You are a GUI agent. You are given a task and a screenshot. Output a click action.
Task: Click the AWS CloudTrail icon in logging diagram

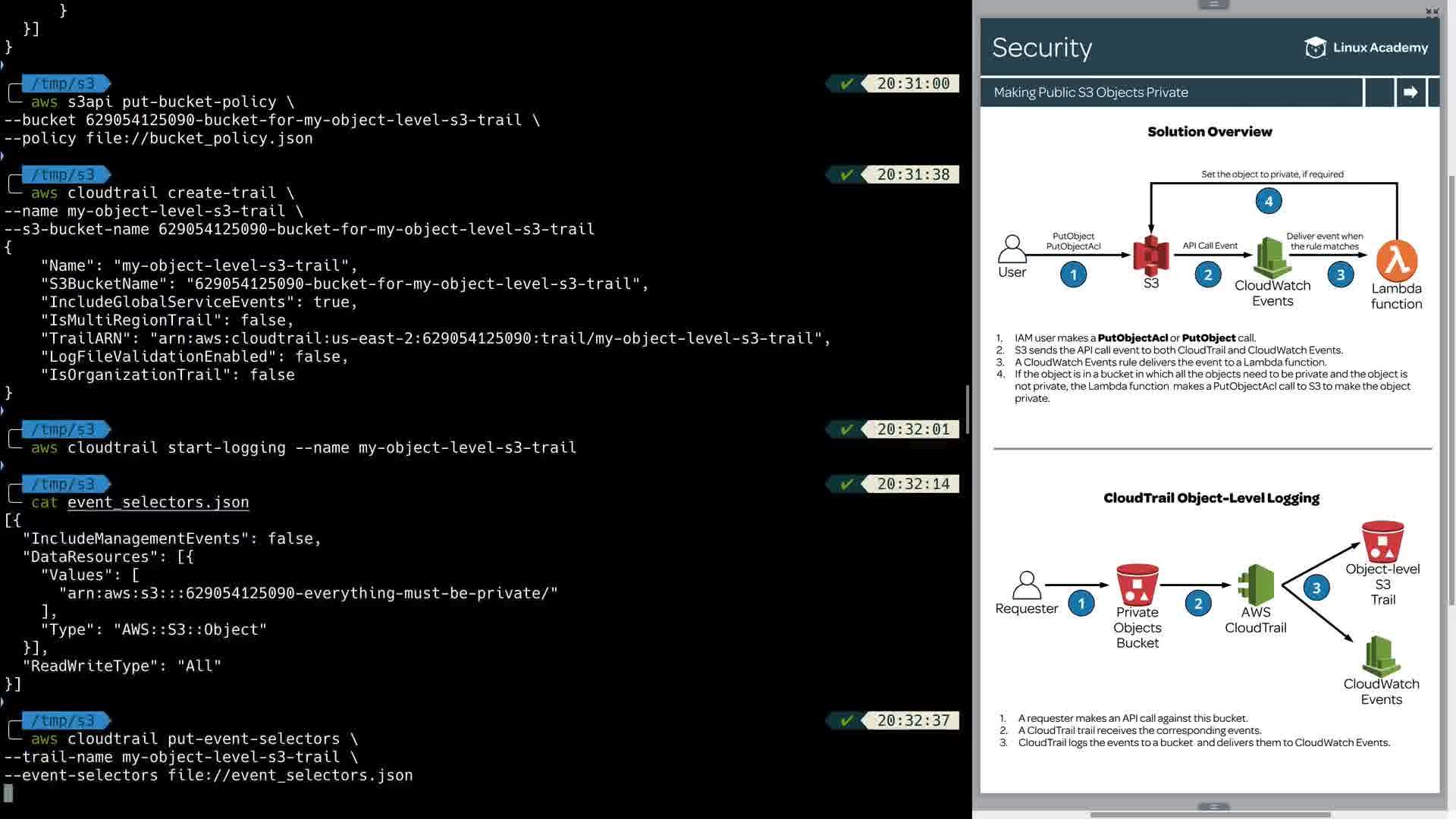coord(1255,584)
